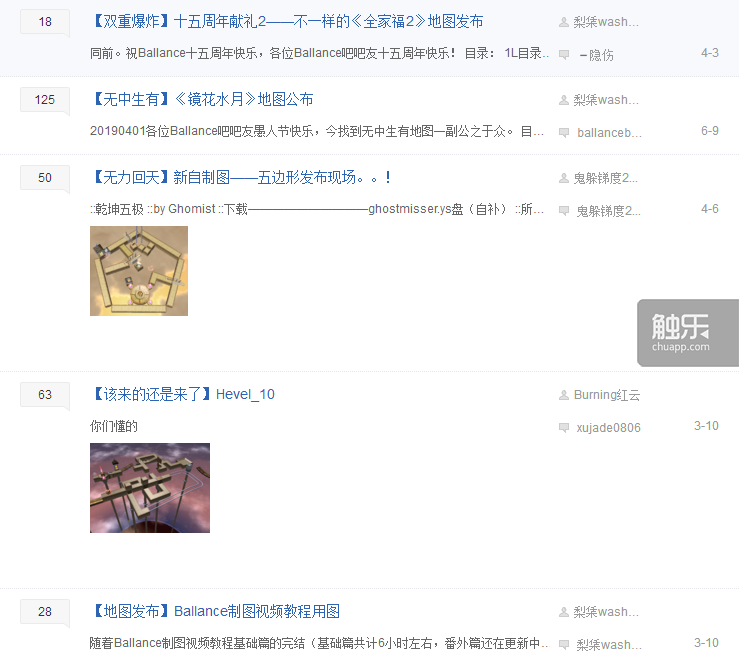The height and width of the screenshot is (666, 739).
Task: Click the 触乐 chuapp.com watermark logo
Action: 688,333
